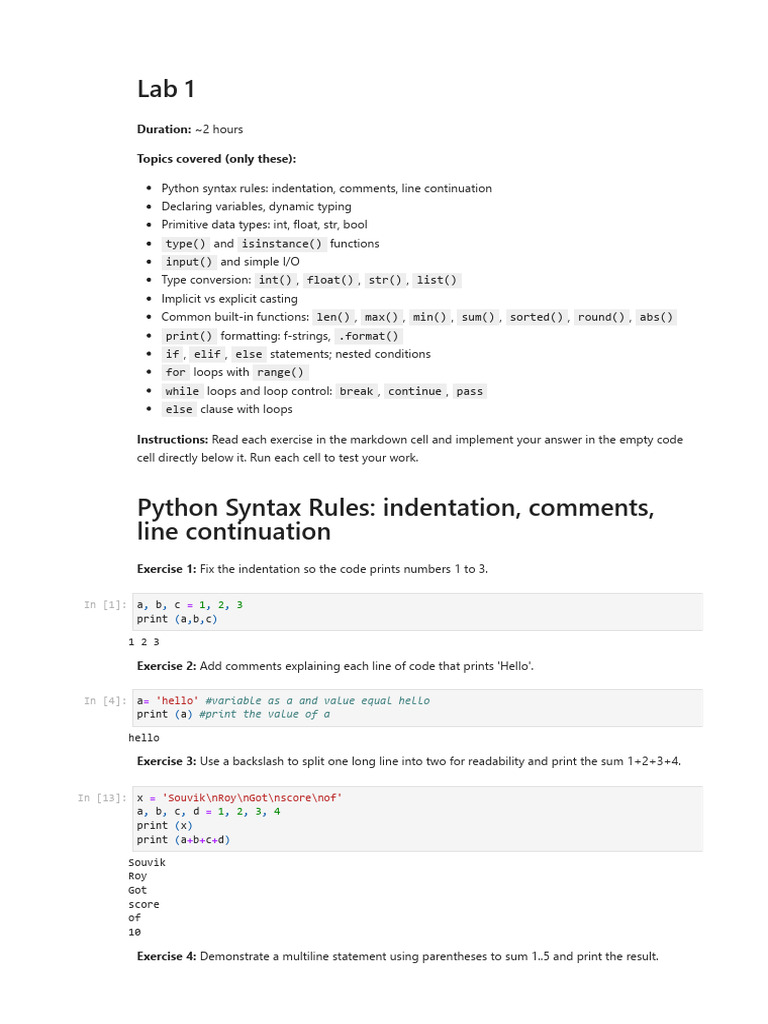768x1024 pixels.
Task: Click the 'Exercise 1:' description
Action: click(x=312, y=569)
